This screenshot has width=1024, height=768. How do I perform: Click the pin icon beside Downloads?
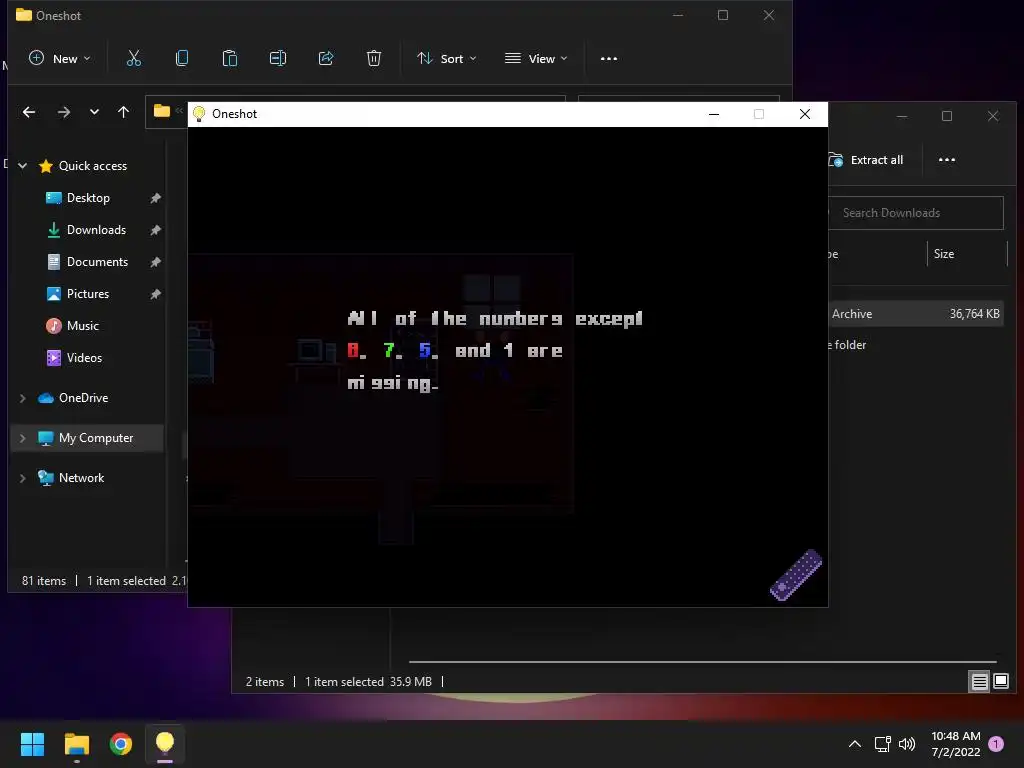point(155,230)
